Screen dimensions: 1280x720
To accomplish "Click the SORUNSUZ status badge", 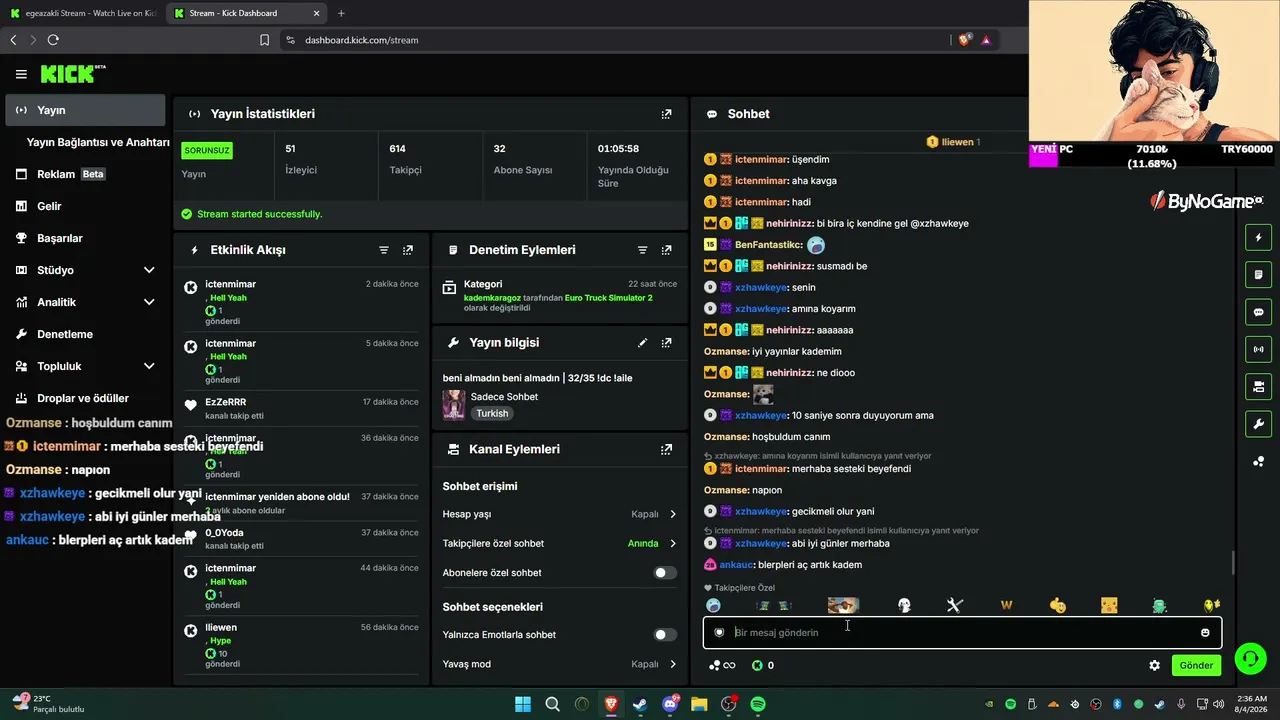I will (207, 150).
